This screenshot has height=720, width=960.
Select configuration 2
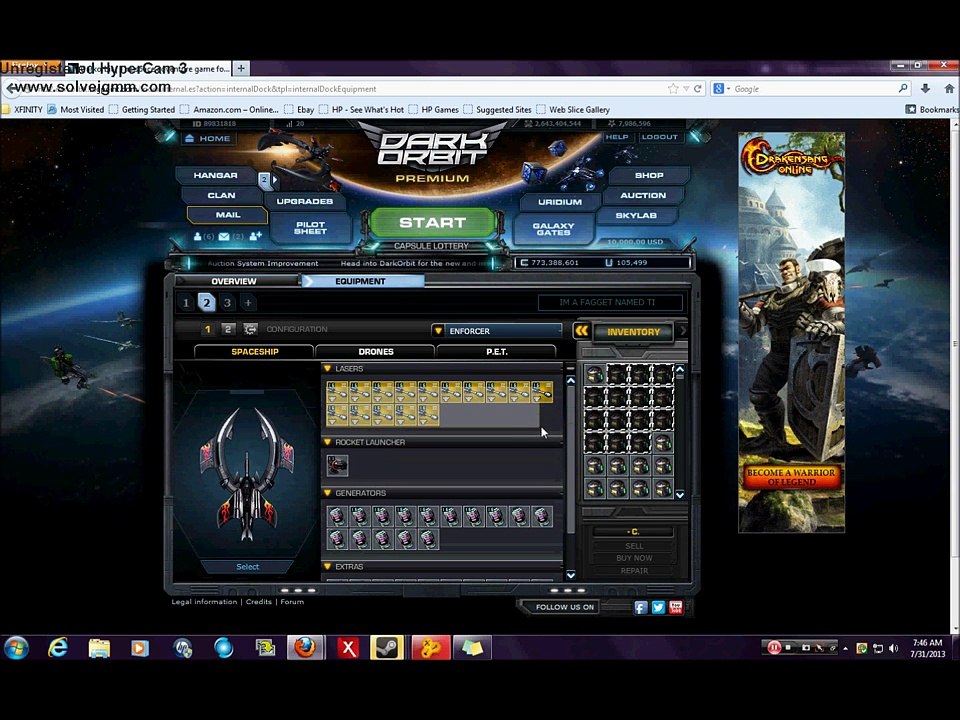click(x=228, y=329)
